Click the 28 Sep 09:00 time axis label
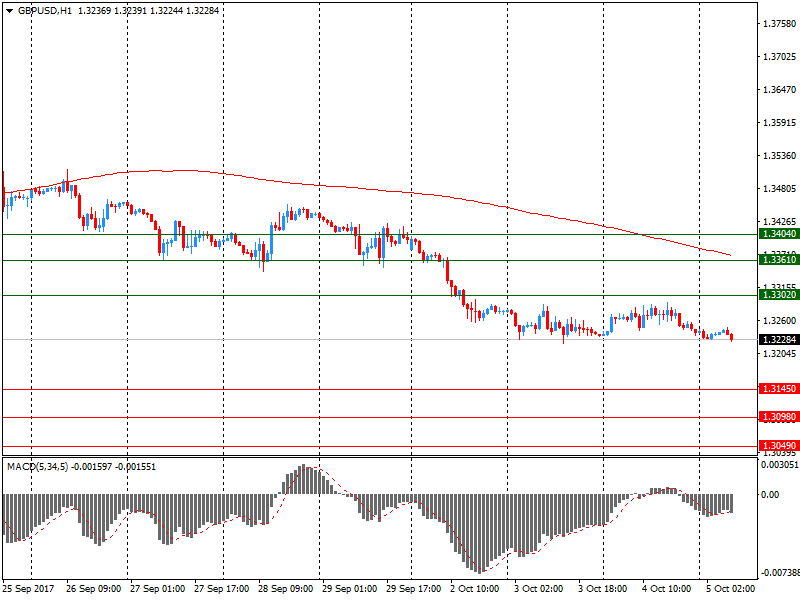The width and height of the screenshot is (800, 600). [x=286, y=589]
